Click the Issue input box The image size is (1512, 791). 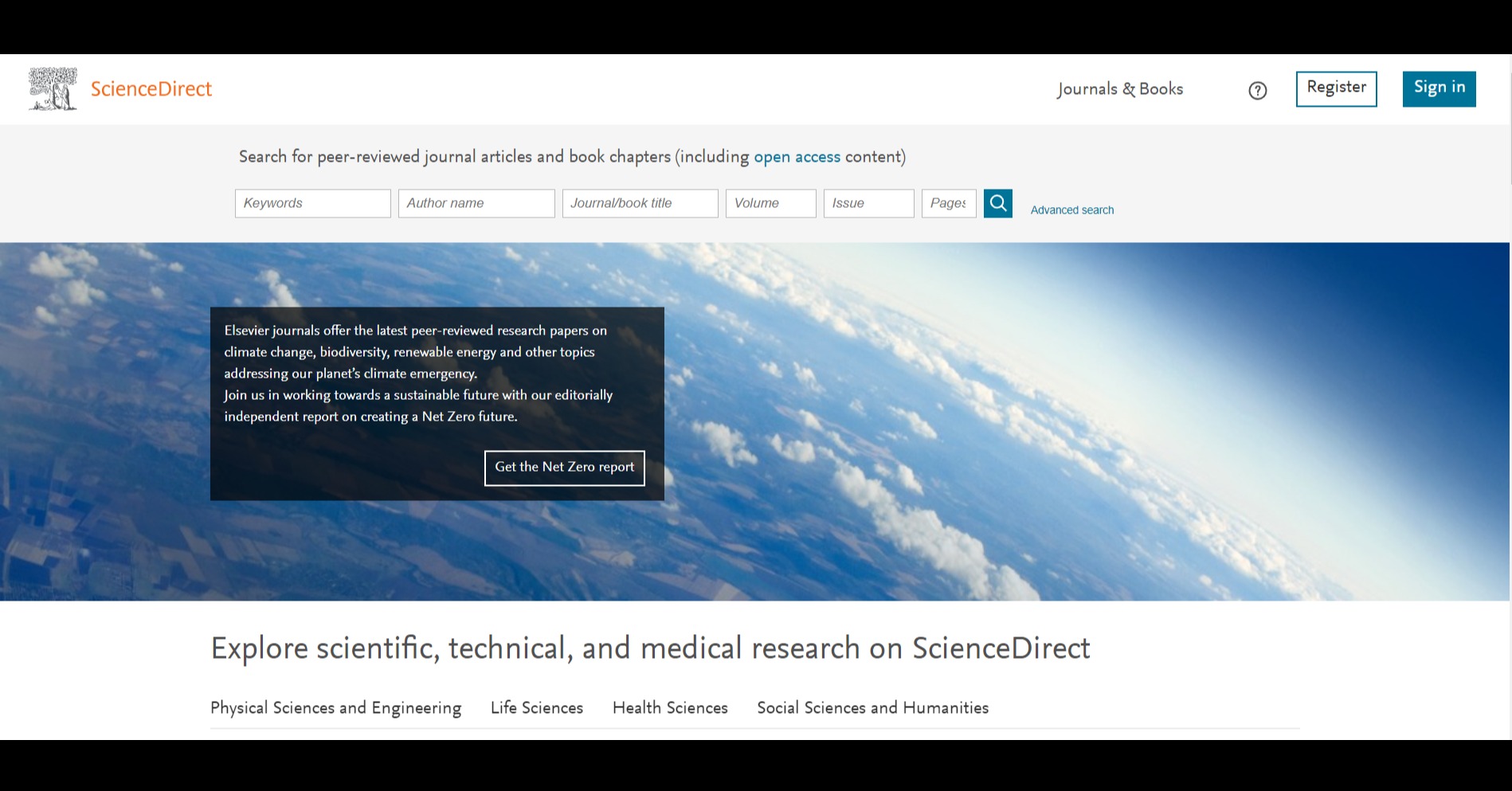tap(868, 203)
